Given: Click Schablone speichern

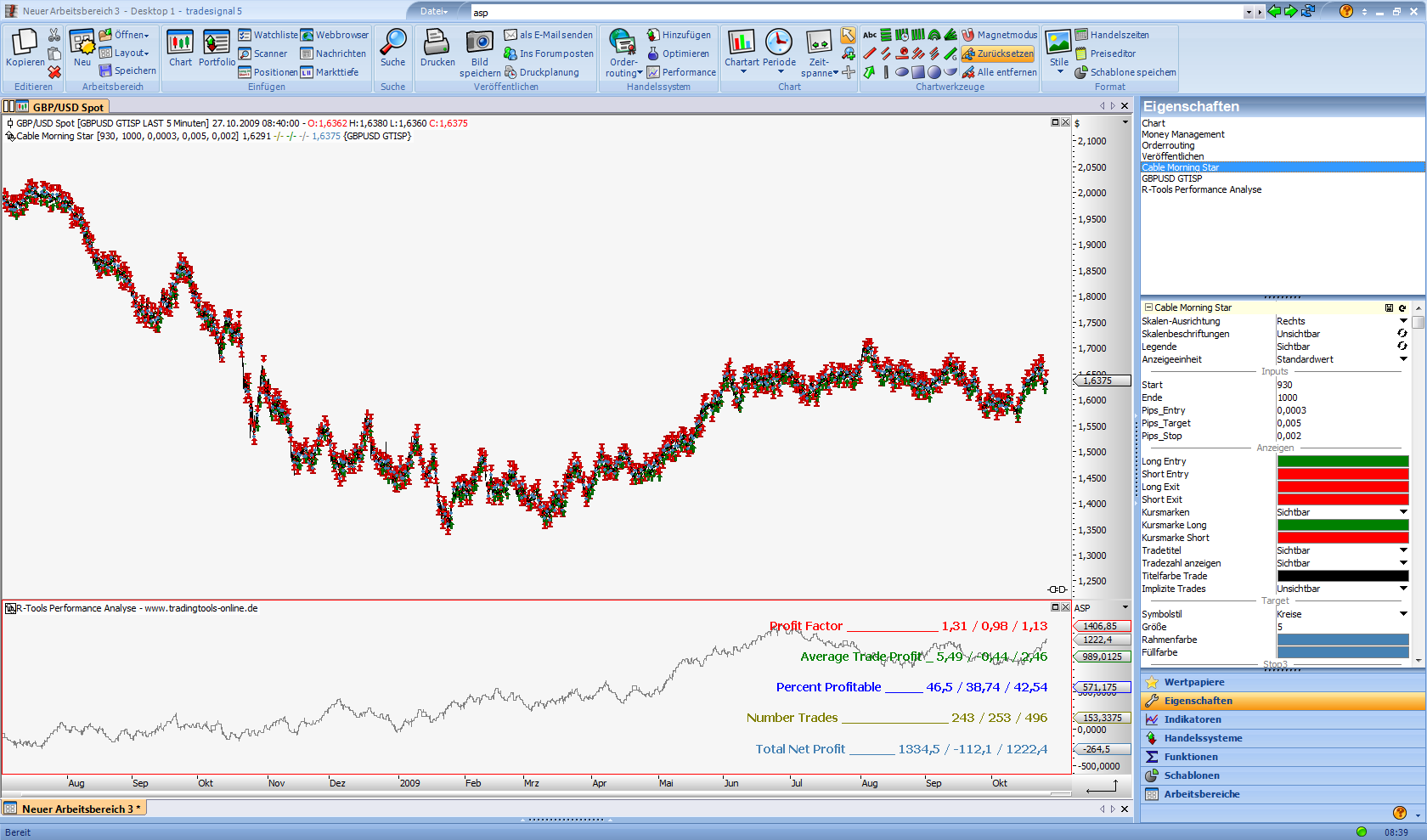Looking at the screenshot, I should [1125, 72].
